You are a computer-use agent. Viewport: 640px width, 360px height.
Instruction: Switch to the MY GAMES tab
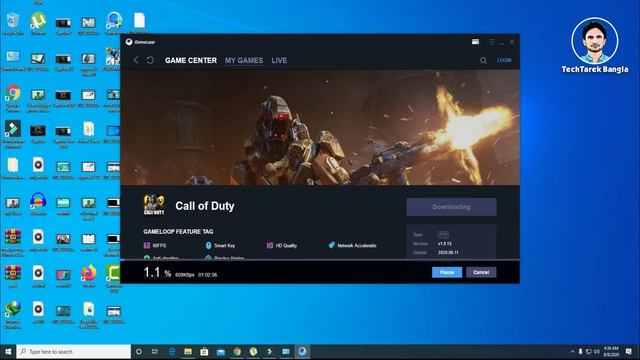[244, 60]
